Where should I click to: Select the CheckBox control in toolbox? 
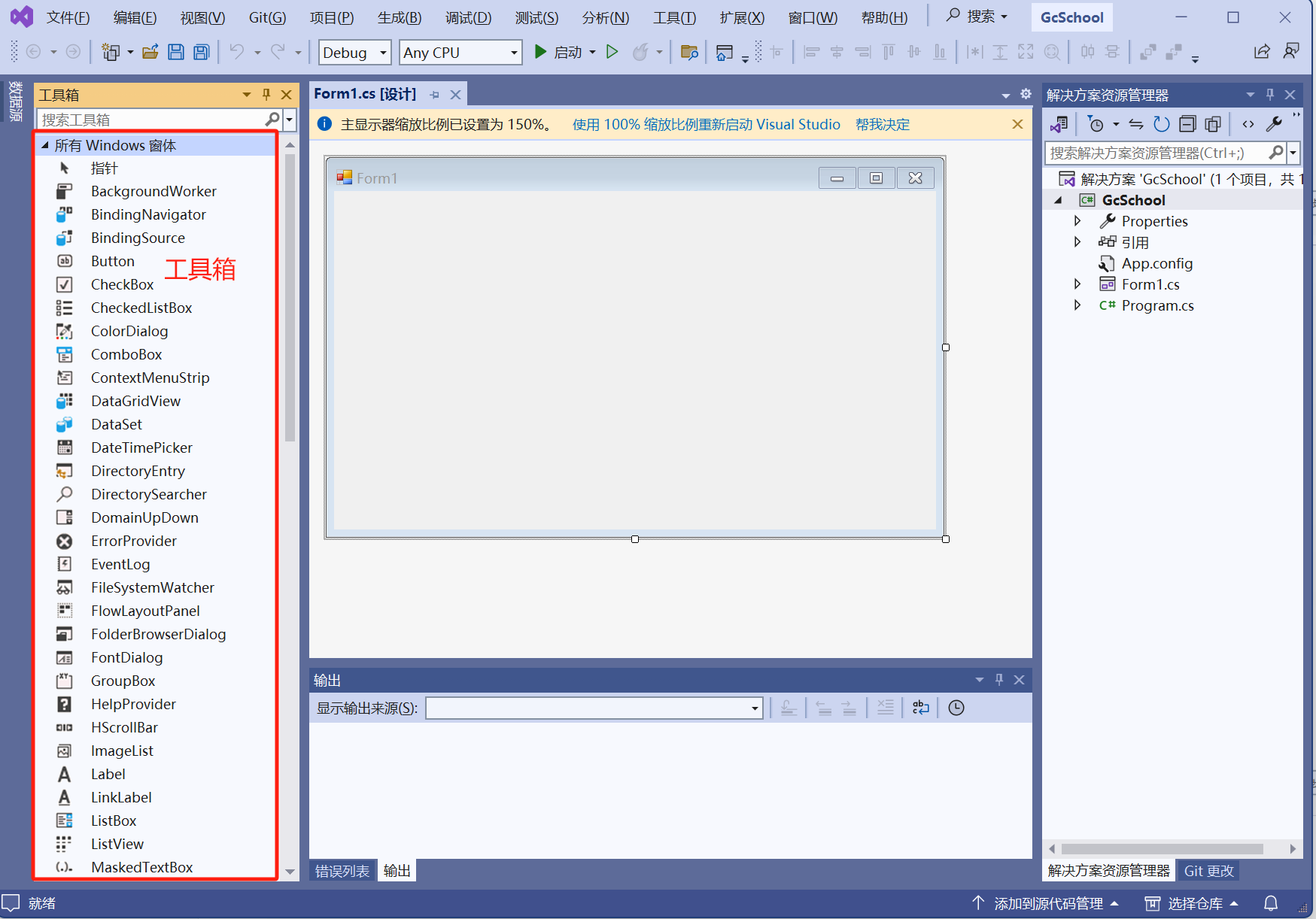pyautogui.click(x=122, y=284)
